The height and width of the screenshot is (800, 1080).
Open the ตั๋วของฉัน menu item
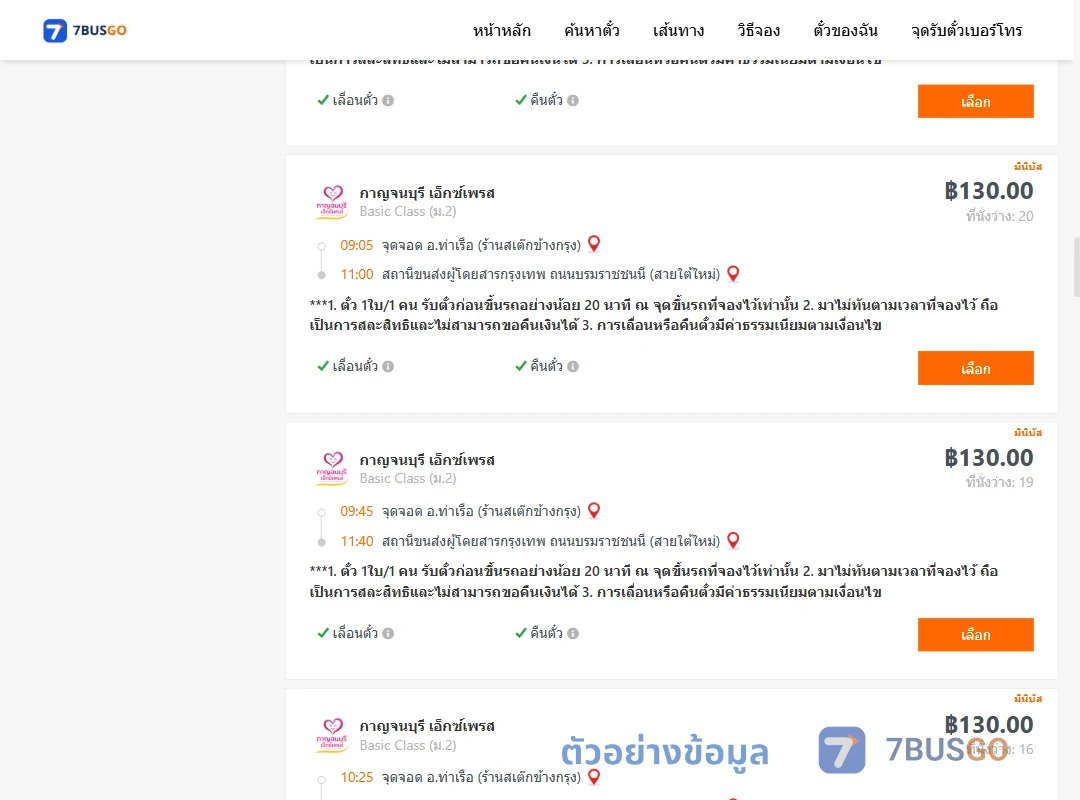click(845, 31)
